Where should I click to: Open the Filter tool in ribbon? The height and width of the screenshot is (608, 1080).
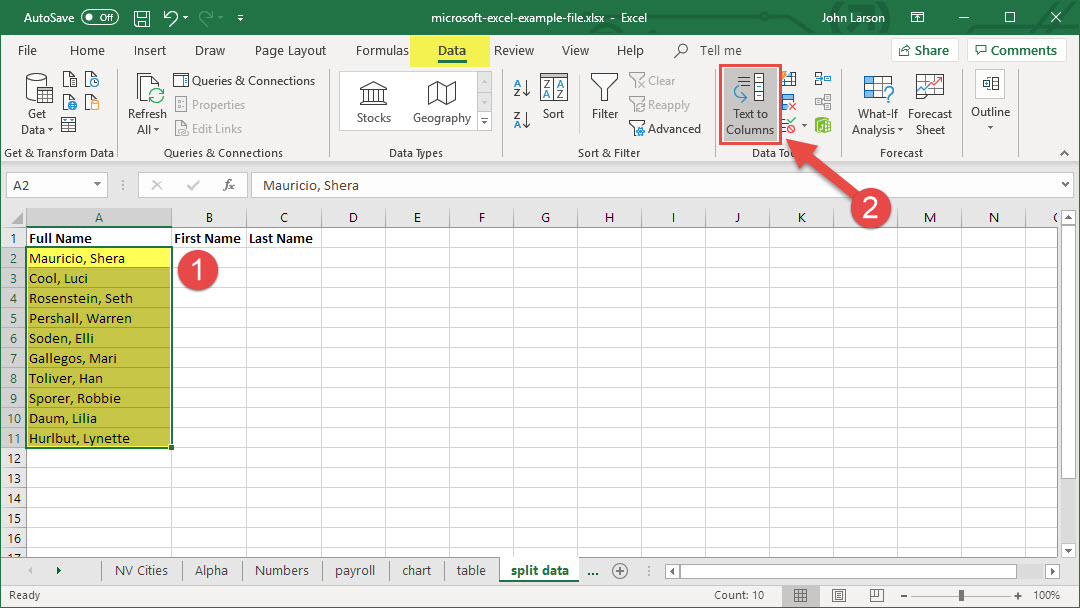click(x=604, y=98)
